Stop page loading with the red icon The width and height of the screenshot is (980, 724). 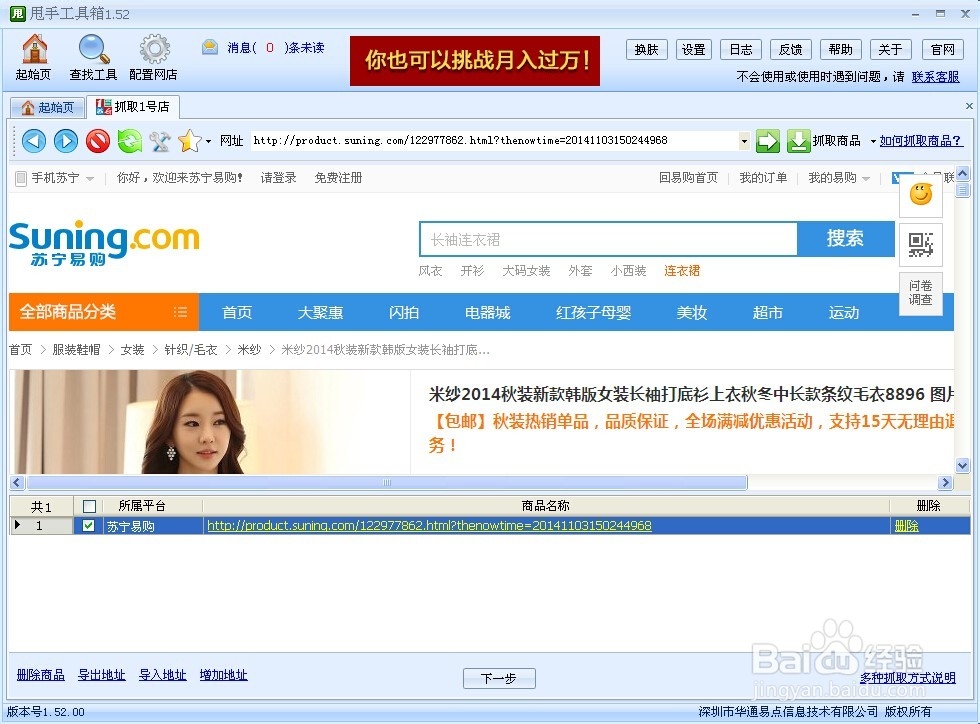[x=98, y=141]
